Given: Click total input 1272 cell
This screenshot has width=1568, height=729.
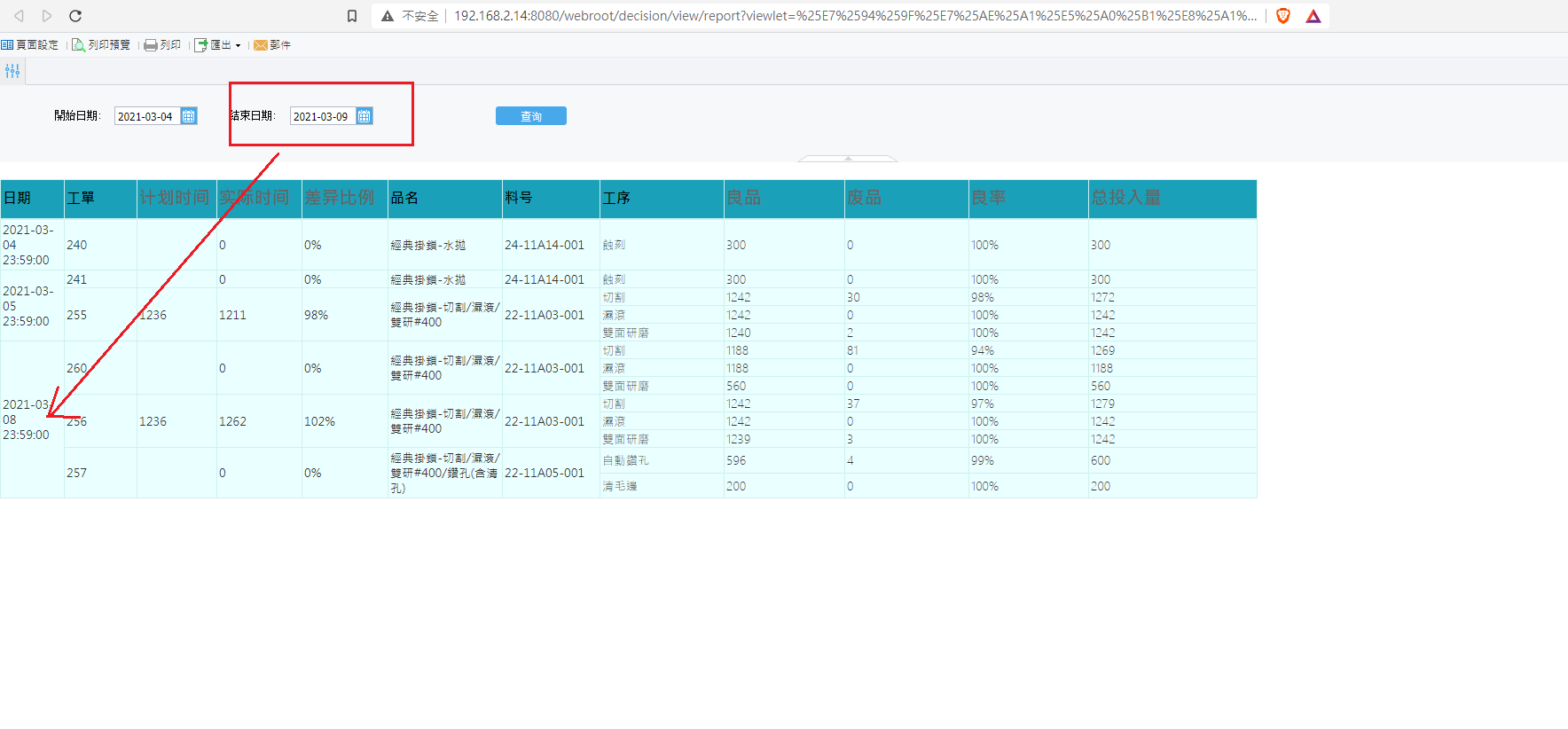Looking at the screenshot, I should (1172, 297).
